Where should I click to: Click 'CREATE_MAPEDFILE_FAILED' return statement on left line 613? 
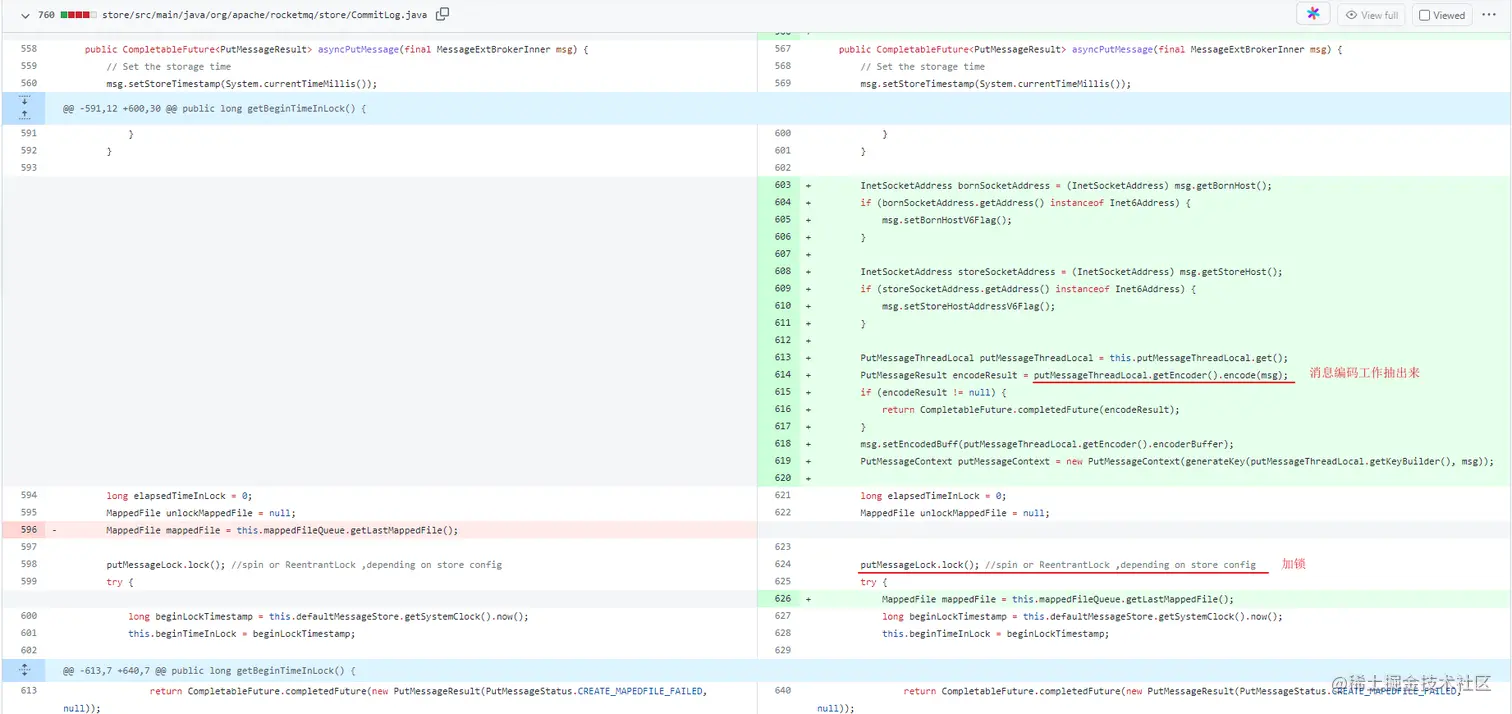(x=428, y=690)
